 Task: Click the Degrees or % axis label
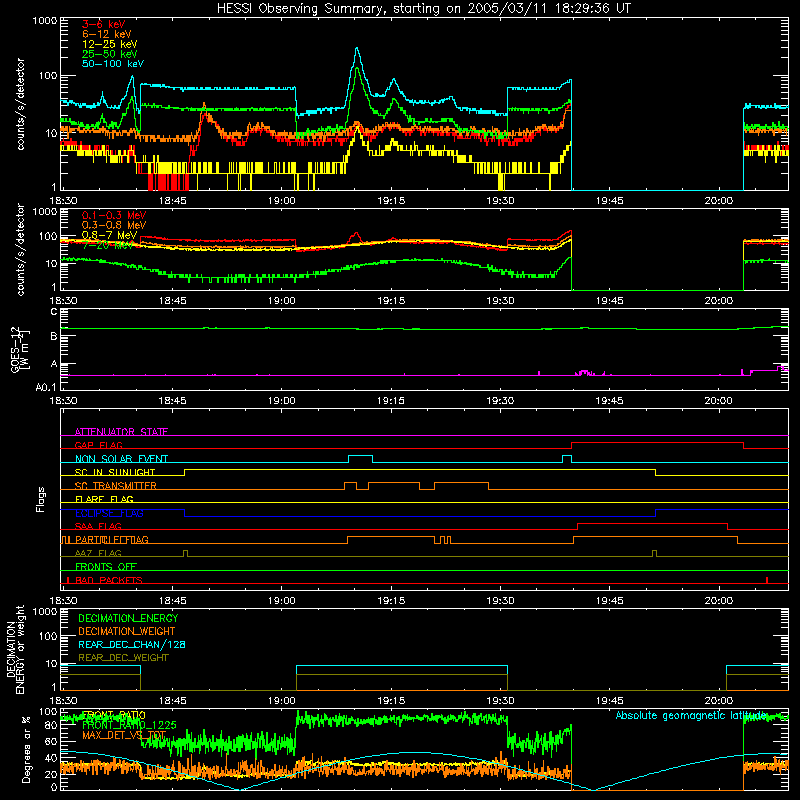(x=26, y=749)
